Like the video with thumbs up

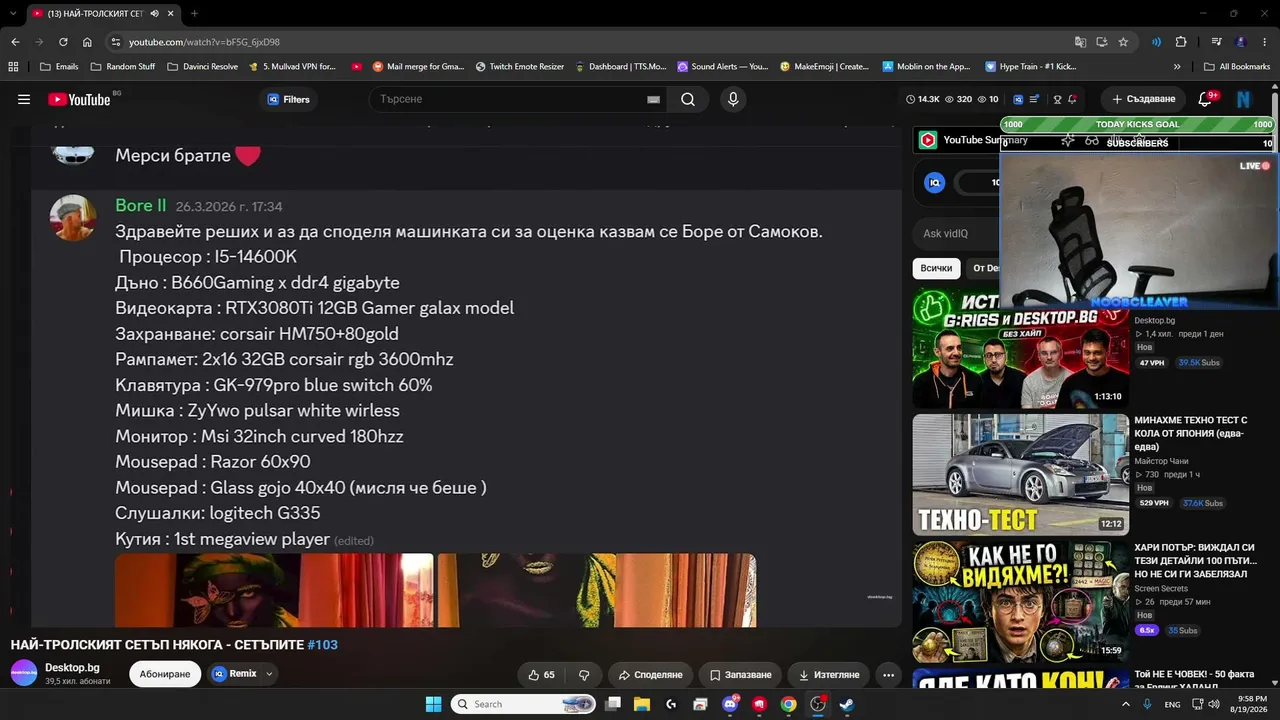[x=541, y=675]
